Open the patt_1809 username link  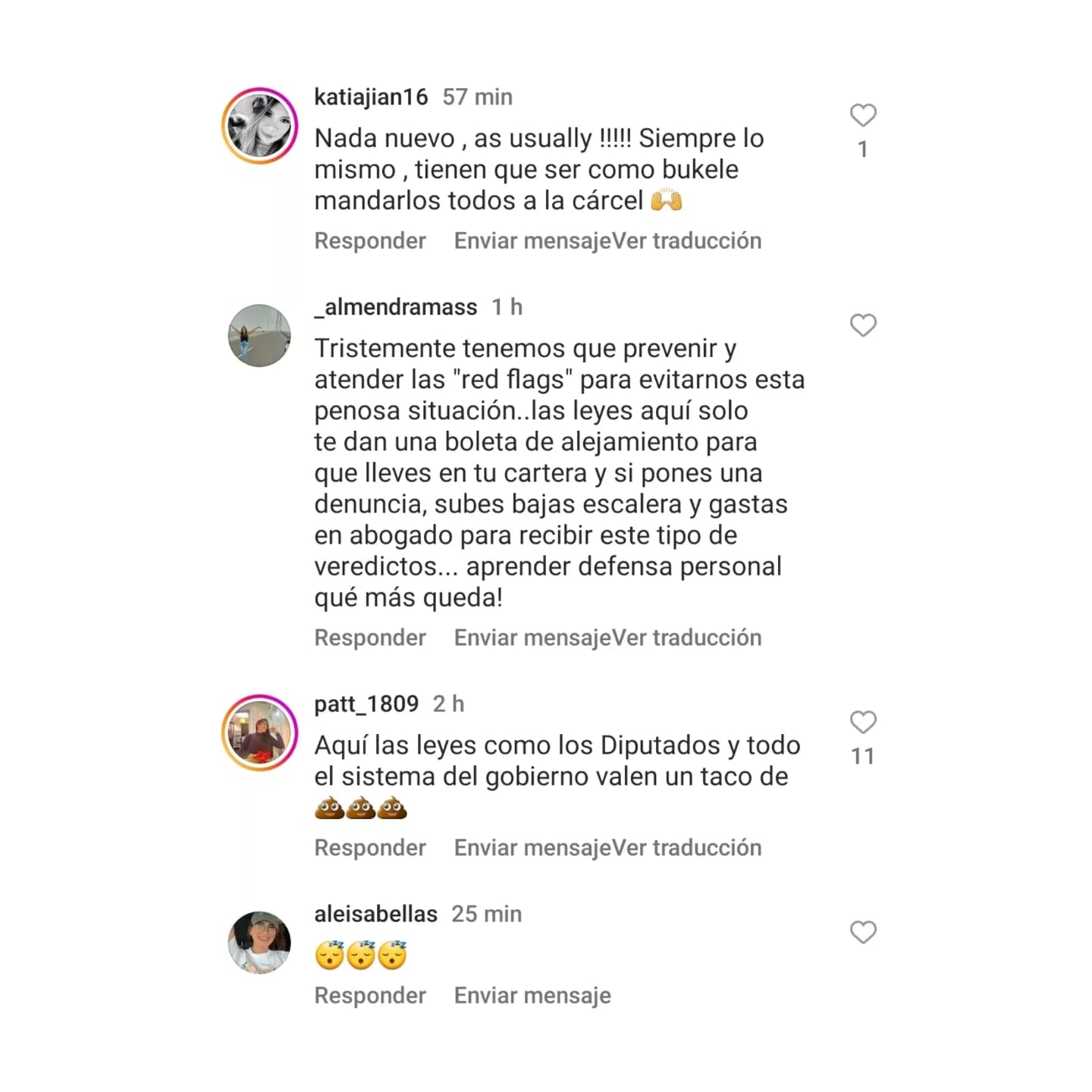366,704
